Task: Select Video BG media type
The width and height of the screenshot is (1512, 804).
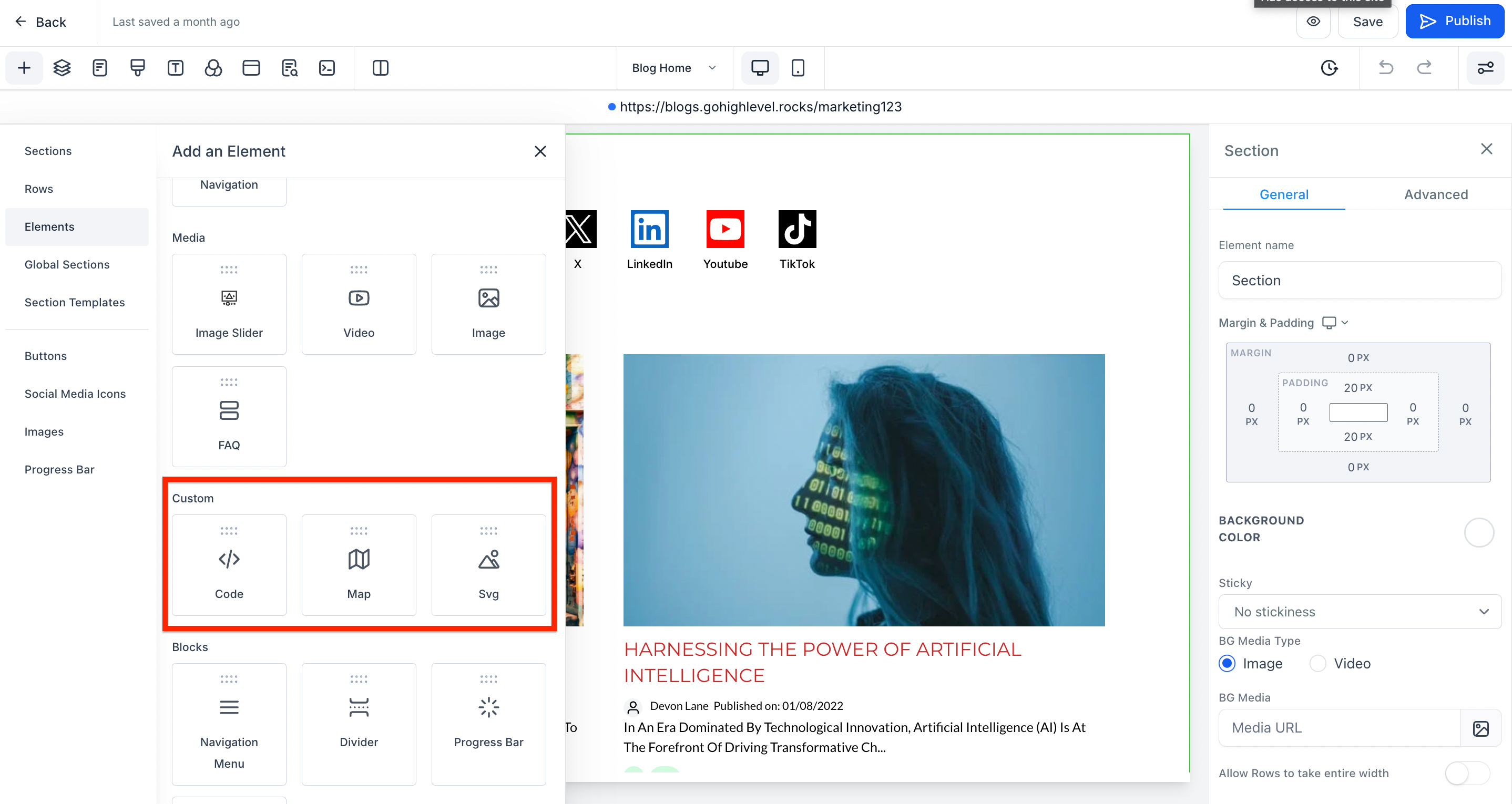Action: (x=1317, y=664)
